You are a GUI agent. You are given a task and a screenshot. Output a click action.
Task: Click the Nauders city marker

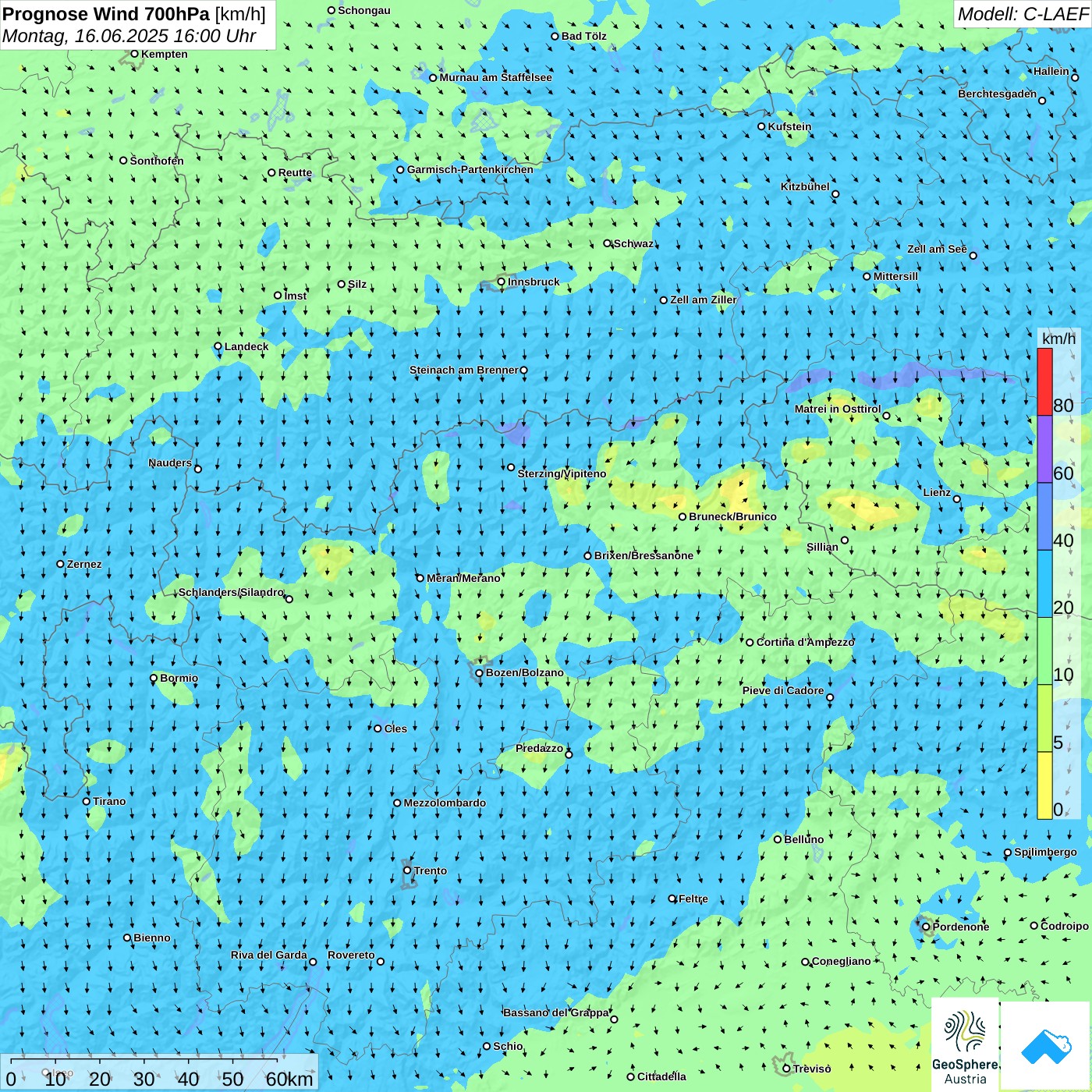pos(198,469)
